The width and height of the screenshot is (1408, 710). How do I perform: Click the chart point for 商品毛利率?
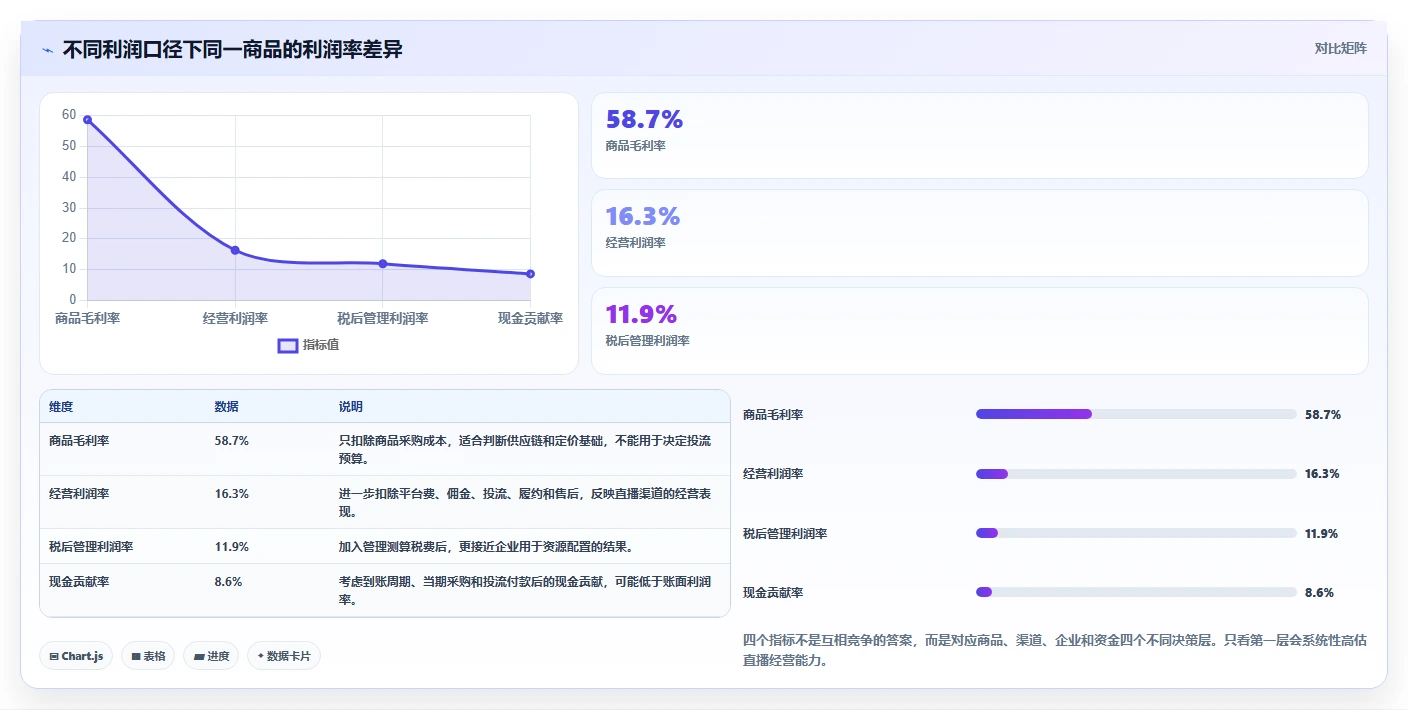tap(88, 120)
